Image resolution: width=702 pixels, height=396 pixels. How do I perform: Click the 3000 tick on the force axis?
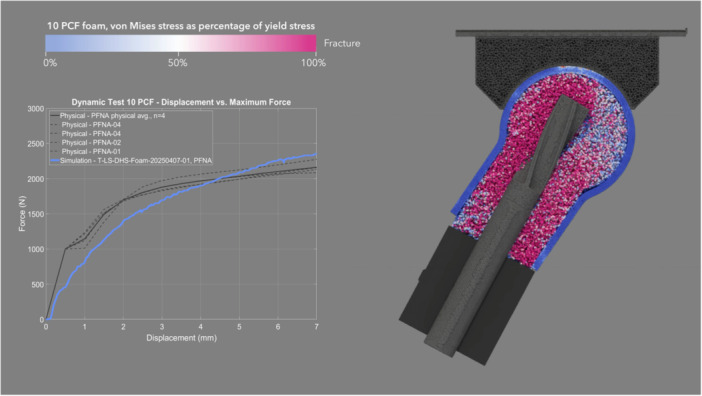coord(36,109)
